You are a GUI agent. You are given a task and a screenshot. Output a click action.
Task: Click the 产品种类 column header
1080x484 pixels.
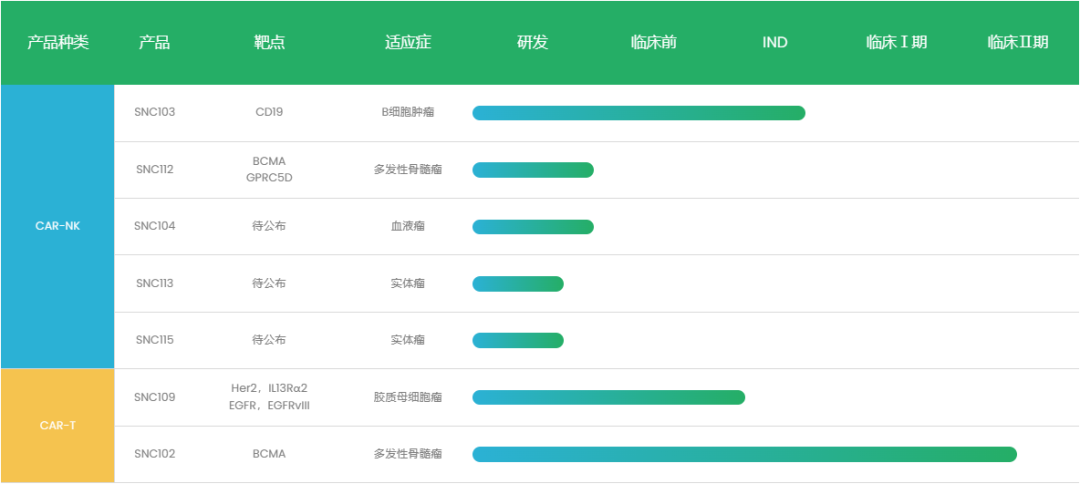pyautogui.click(x=57, y=42)
